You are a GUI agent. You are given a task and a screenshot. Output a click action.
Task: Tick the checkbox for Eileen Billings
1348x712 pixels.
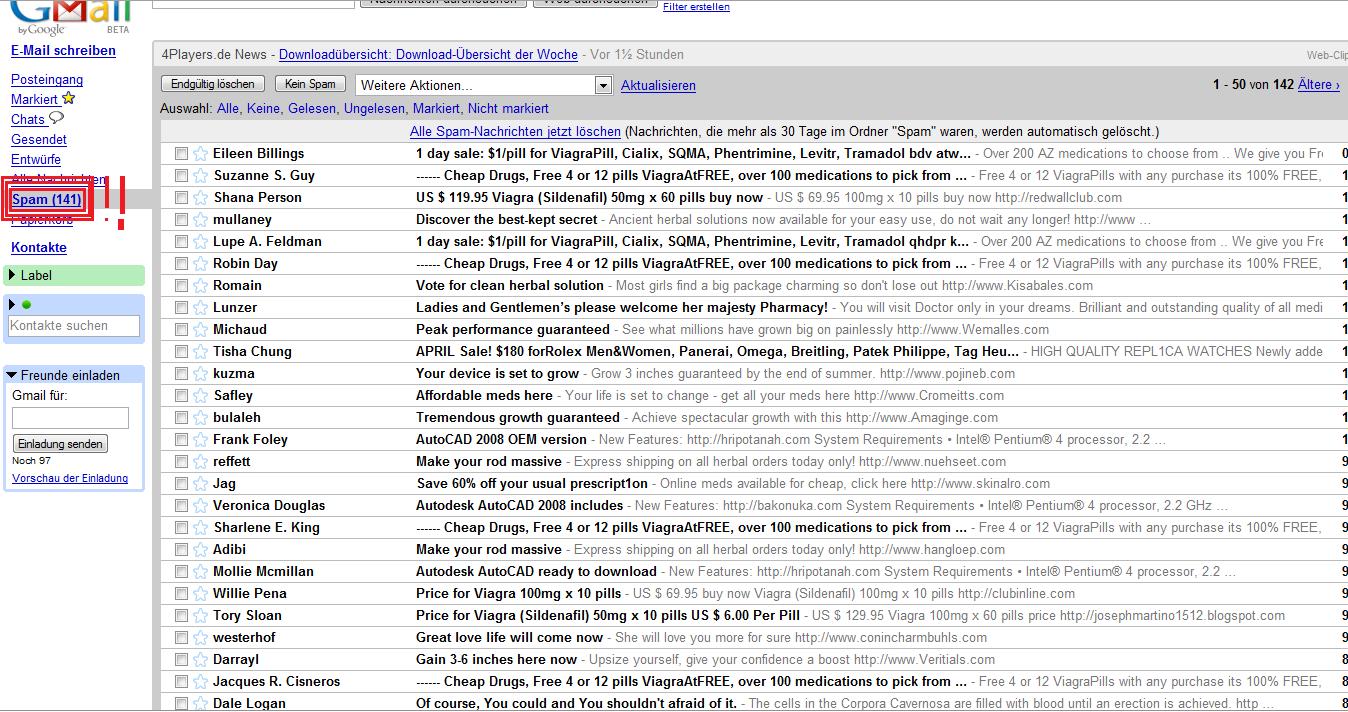181,154
